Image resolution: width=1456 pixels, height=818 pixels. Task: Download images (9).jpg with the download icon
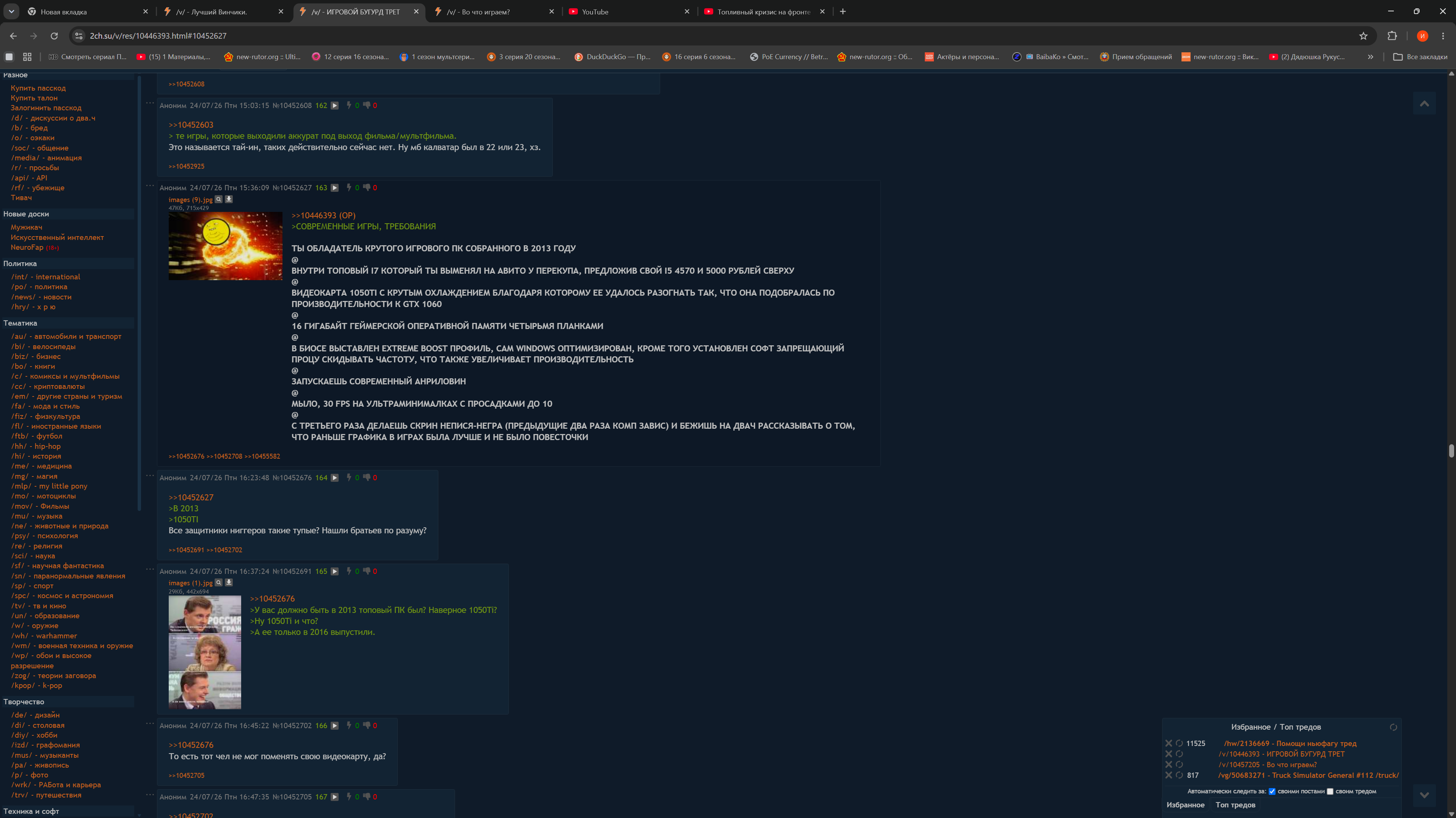(229, 199)
